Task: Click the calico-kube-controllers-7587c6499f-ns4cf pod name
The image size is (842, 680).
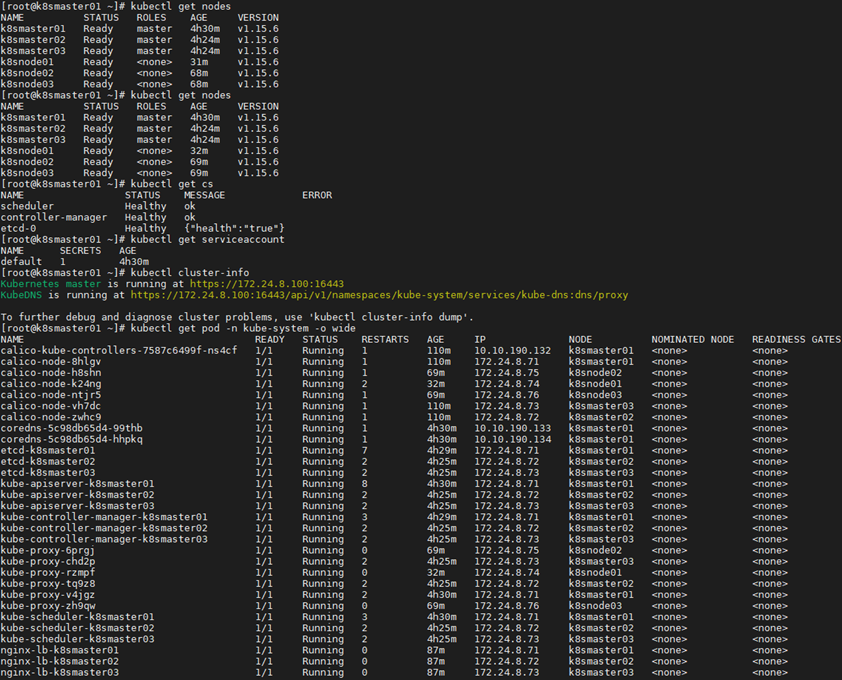Action: [119, 350]
